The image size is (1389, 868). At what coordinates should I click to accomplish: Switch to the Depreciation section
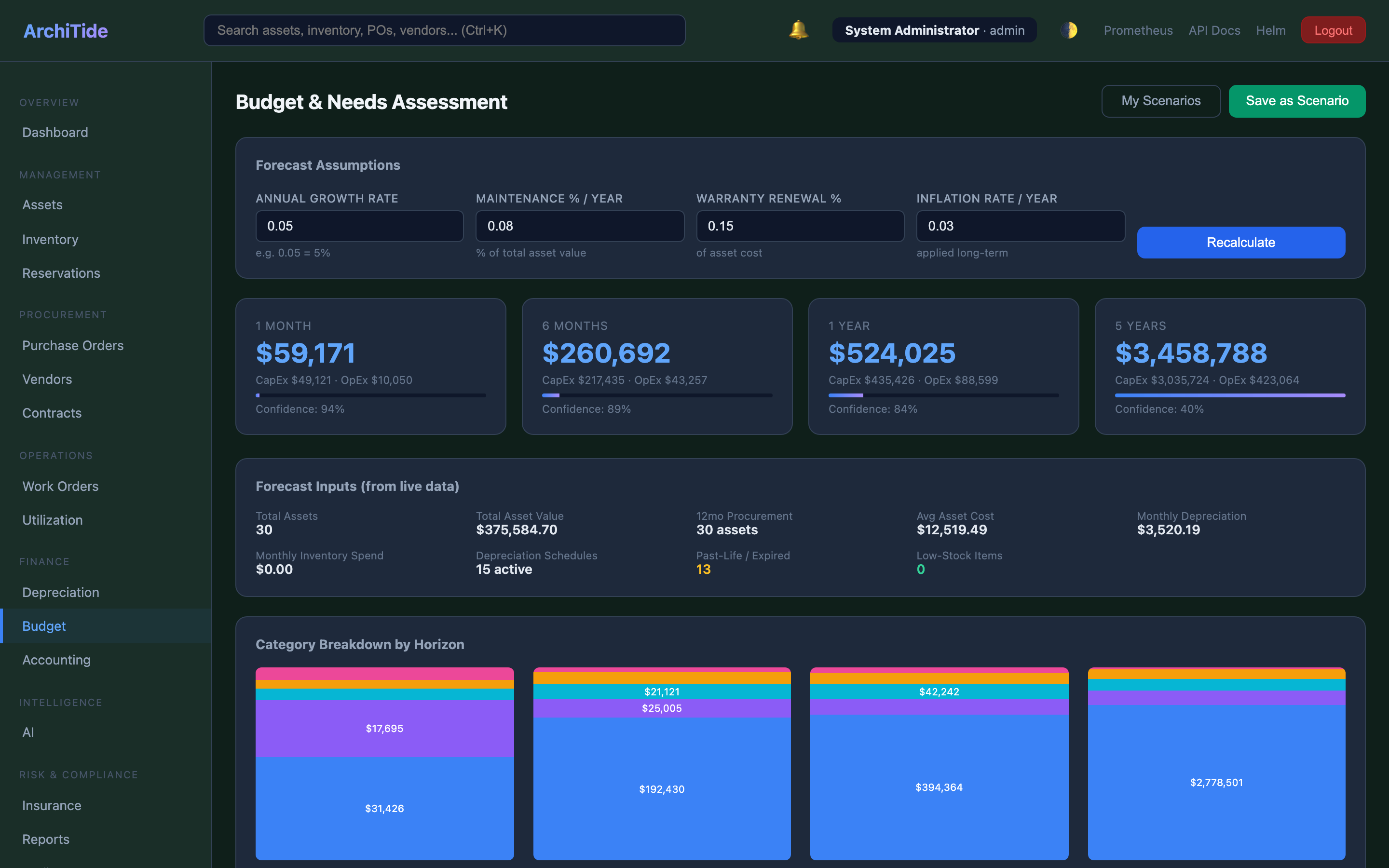[60, 592]
